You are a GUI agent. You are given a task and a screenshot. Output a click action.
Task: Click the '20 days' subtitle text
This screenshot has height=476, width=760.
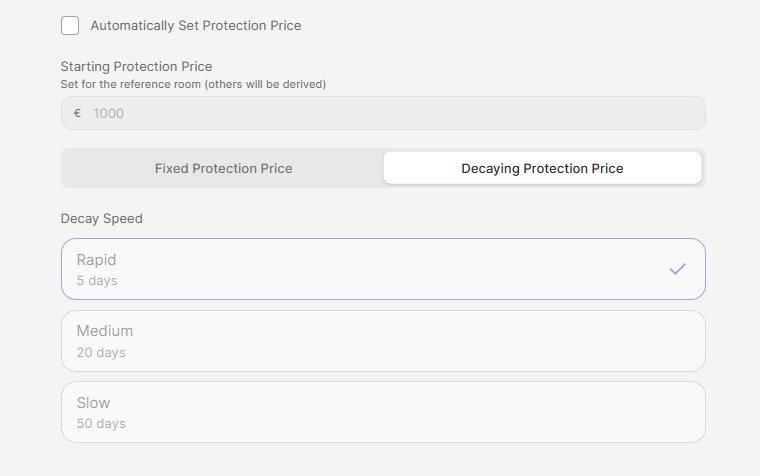tap(101, 352)
